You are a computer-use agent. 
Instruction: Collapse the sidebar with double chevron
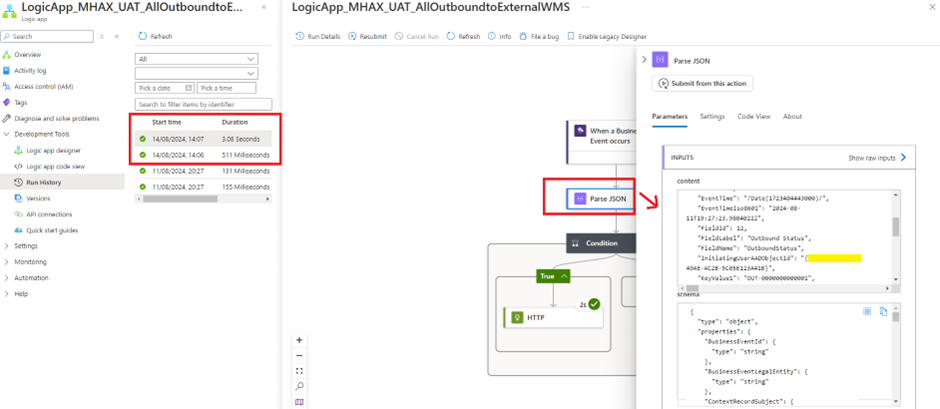(x=117, y=37)
